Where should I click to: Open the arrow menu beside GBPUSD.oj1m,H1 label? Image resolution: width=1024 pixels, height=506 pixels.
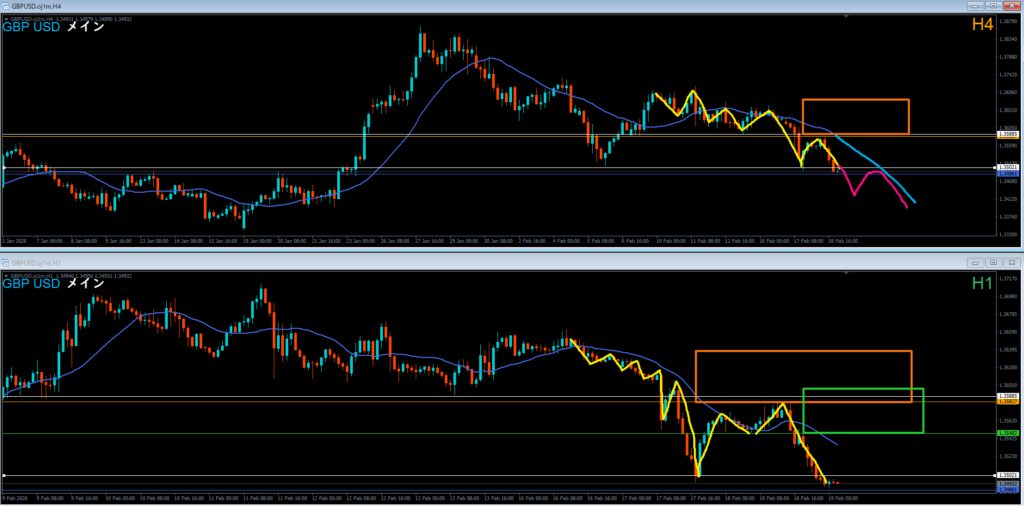(x=7, y=274)
